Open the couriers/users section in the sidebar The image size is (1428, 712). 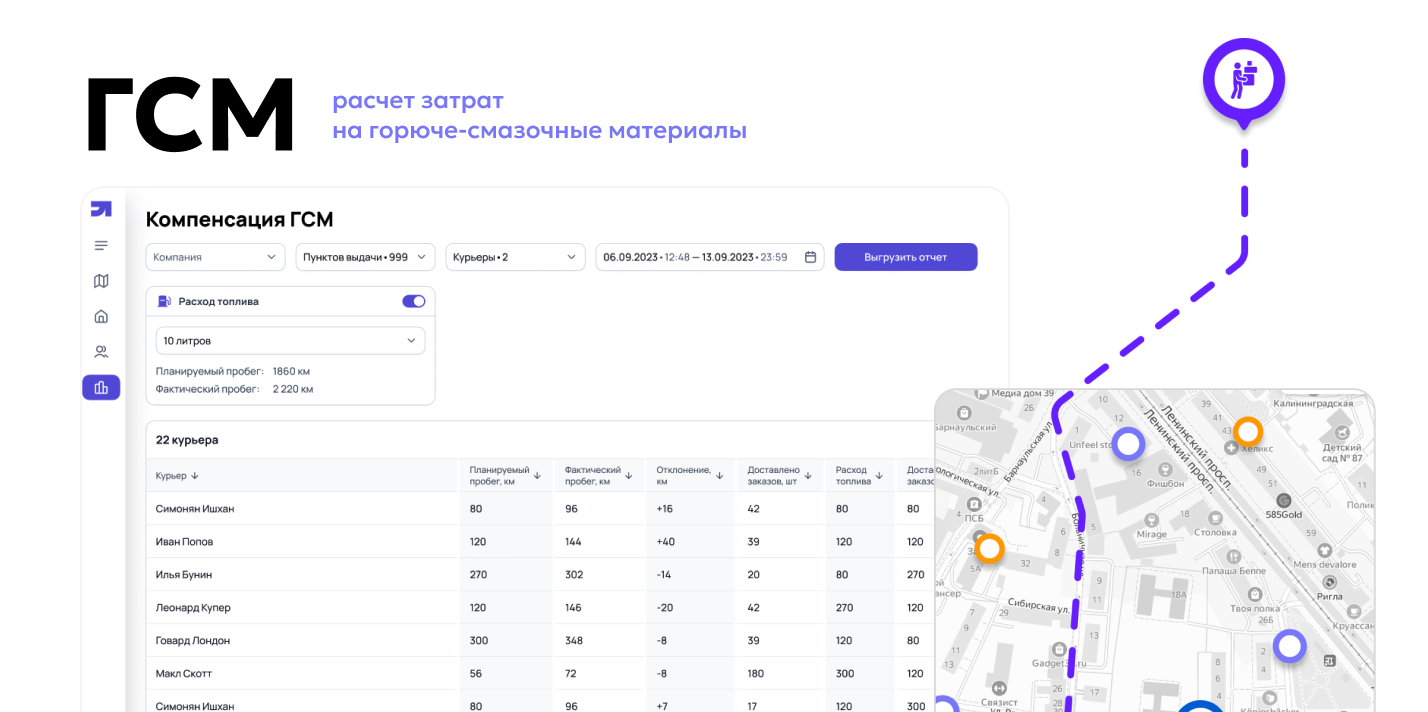(101, 352)
